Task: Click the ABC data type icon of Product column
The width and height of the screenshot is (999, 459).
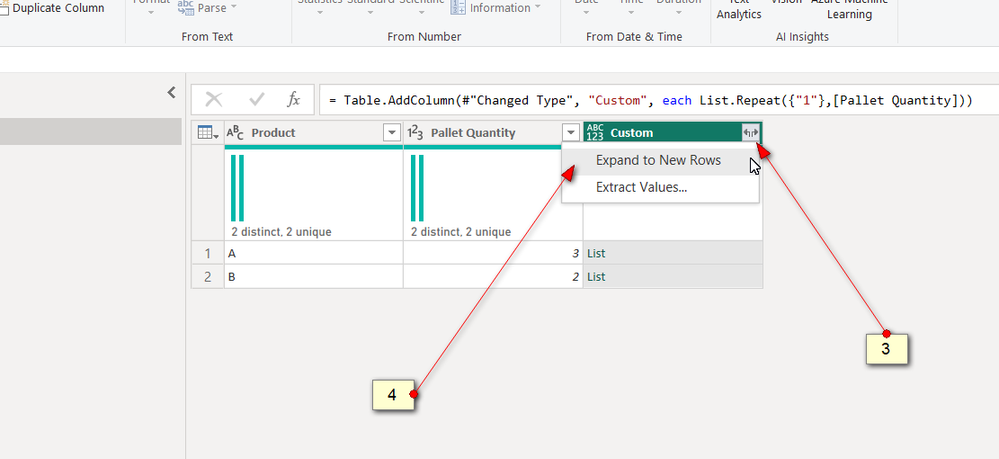Action: coord(236,133)
